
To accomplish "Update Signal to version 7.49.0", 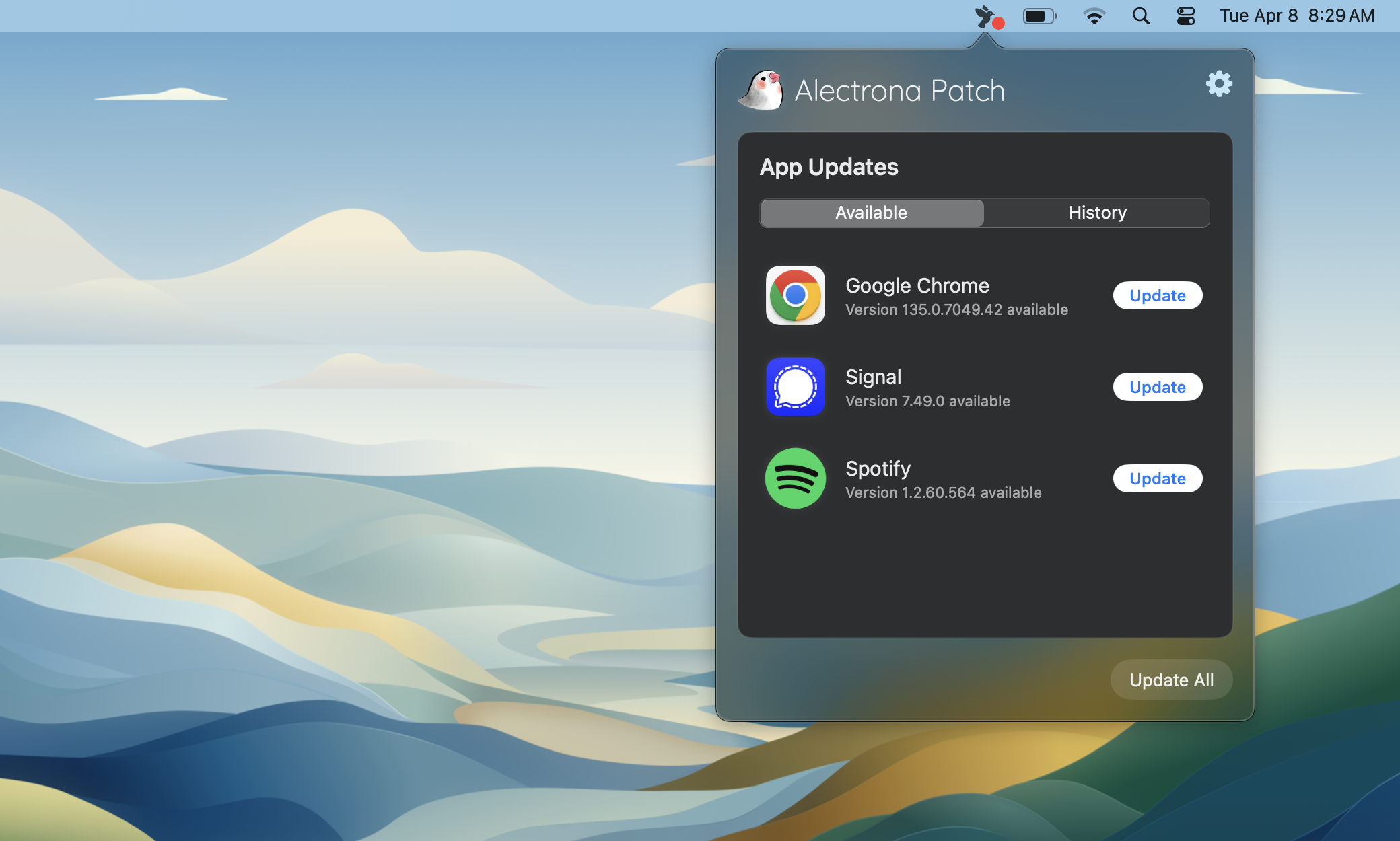I will coord(1157,387).
